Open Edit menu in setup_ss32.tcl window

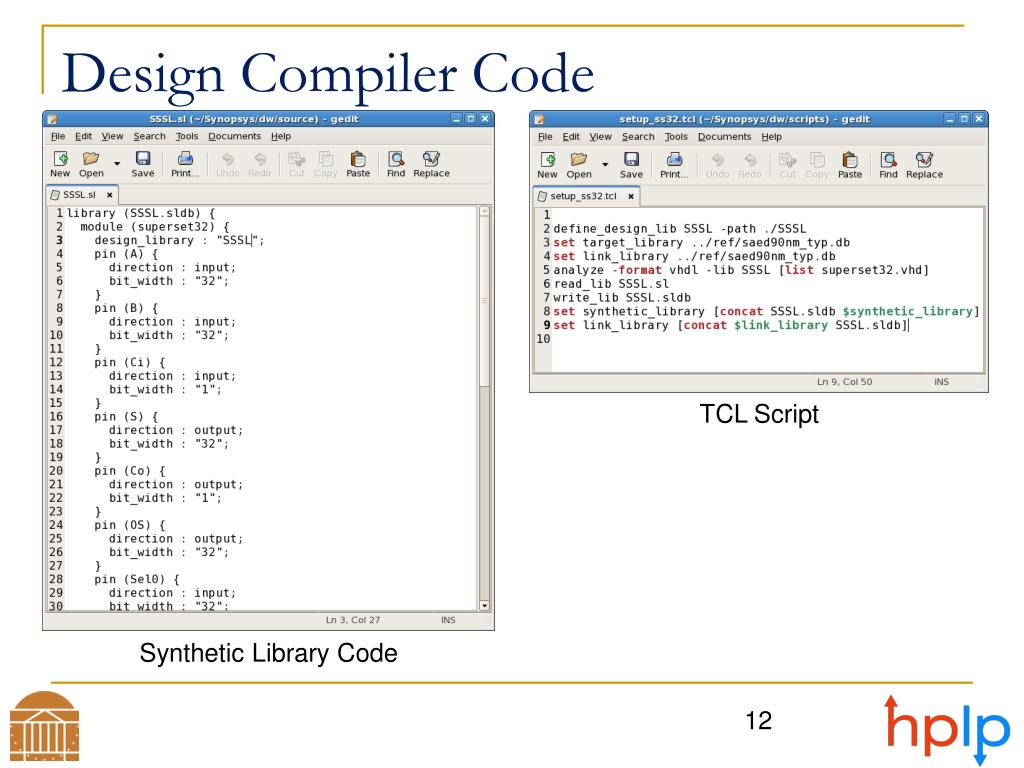pyautogui.click(x=571, y=136)
